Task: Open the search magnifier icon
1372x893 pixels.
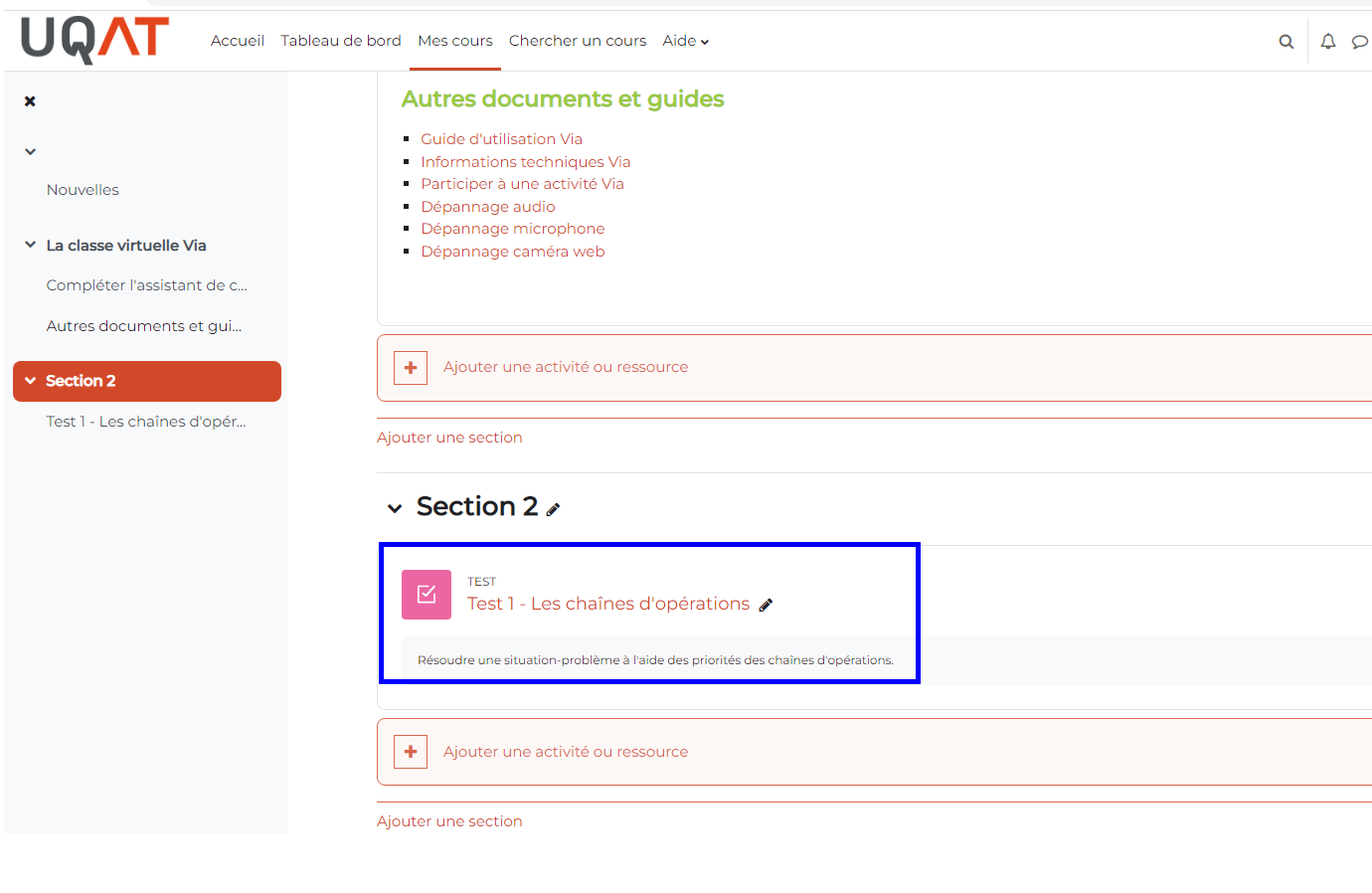Action: click(x=1286, y=42)
